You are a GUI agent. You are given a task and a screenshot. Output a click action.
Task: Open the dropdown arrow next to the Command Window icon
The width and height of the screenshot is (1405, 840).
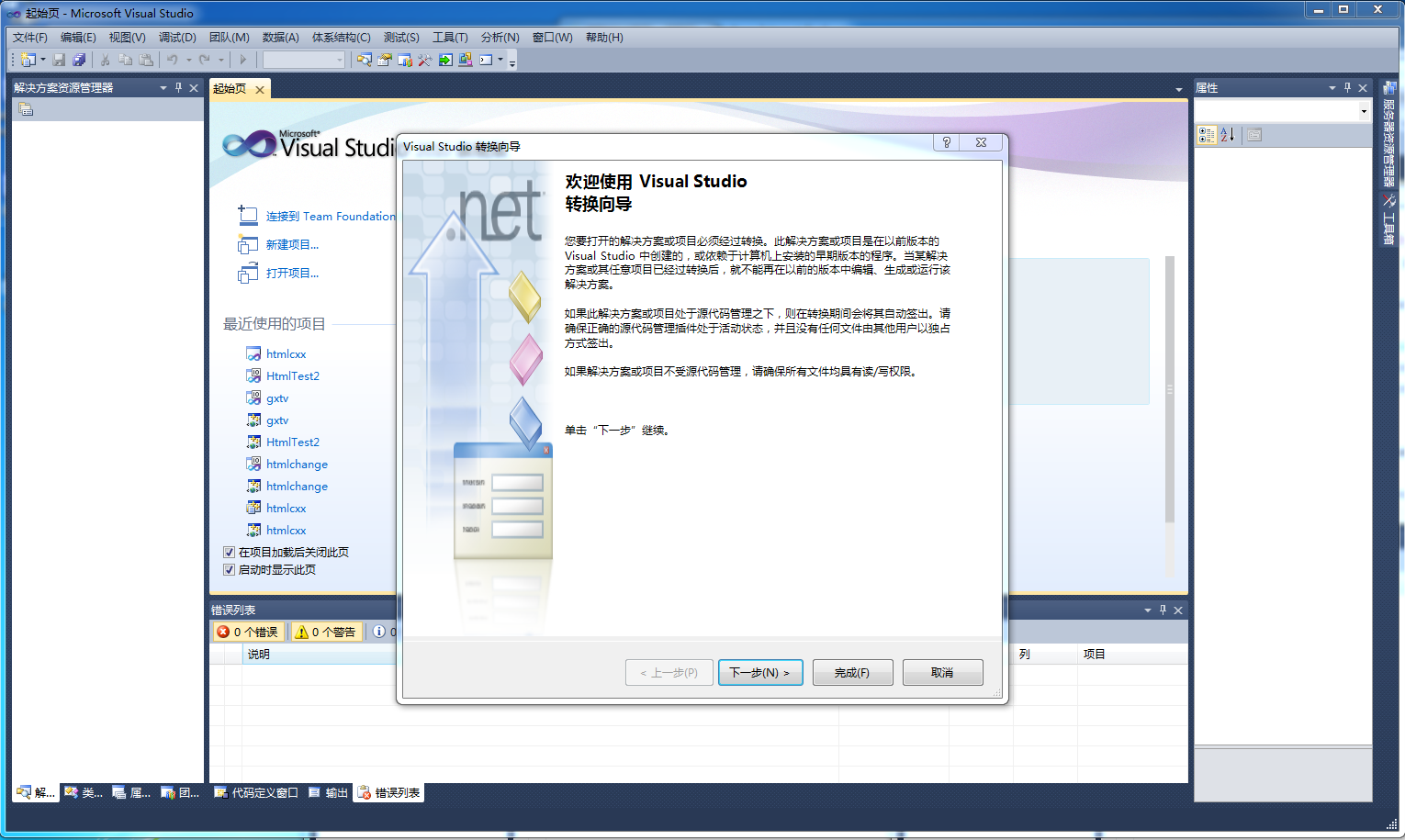[x=500, y=60]
